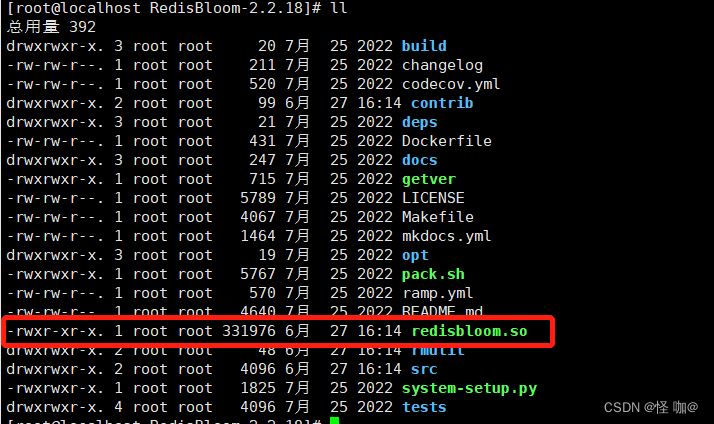Click the getver executable name

[428, 179]
